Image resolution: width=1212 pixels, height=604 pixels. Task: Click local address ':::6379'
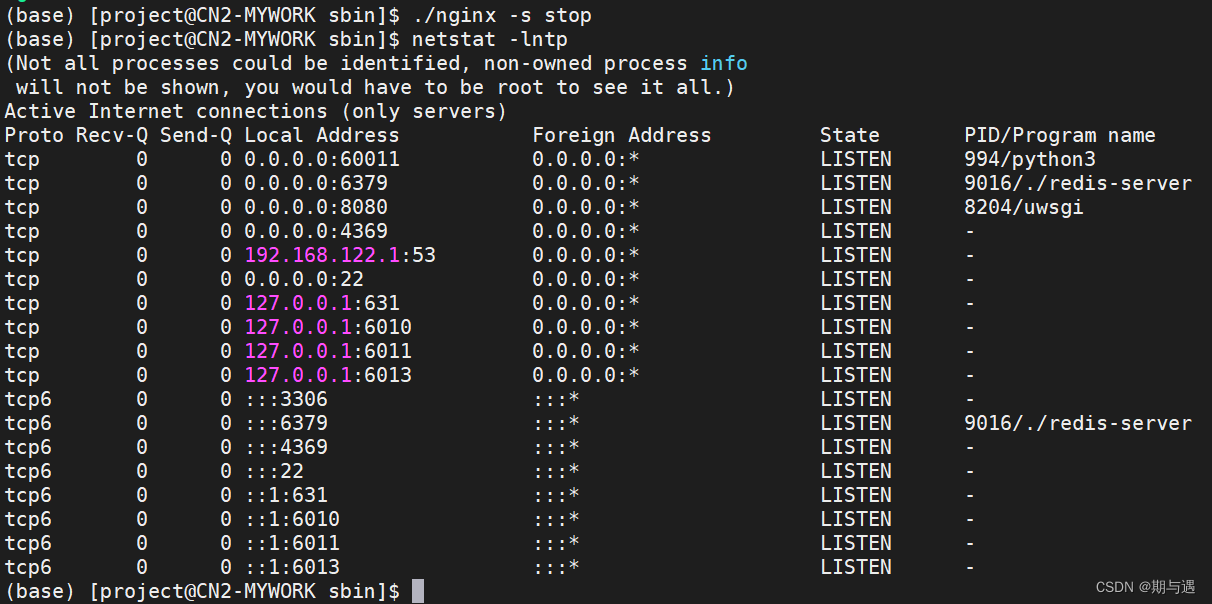pos(286,424)
